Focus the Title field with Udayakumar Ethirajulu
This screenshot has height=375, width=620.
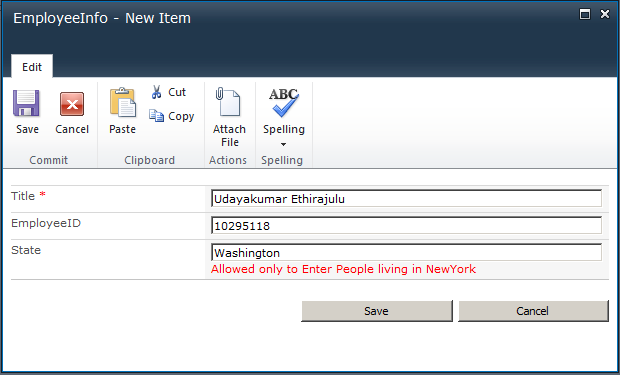406,199
